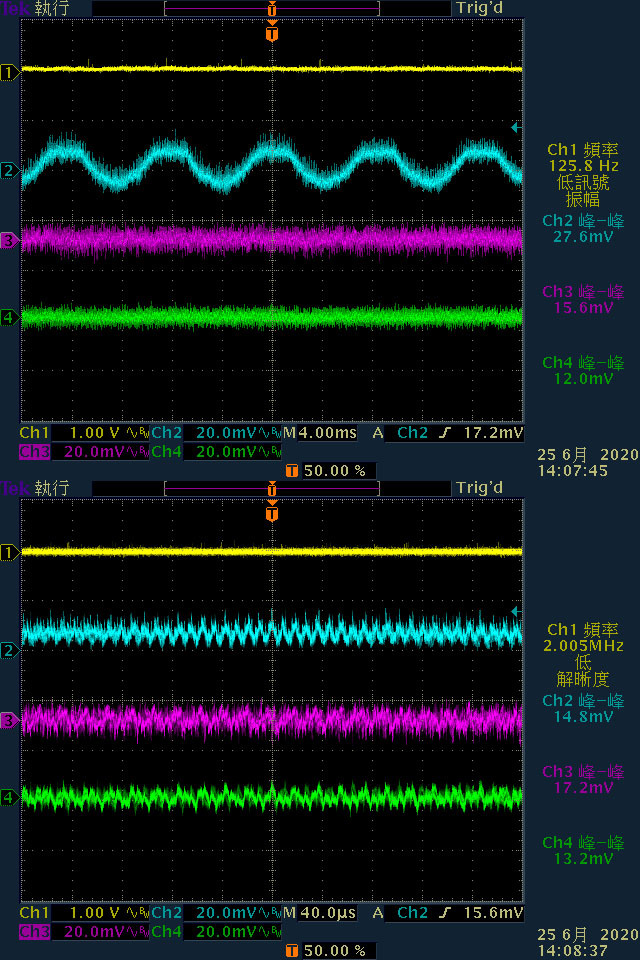Click the Trig'd status above the 2.005MHz readout
Image resolution: width=640 pixels, height=960 pixels.
pyautogui.click(x=479, y=488)
